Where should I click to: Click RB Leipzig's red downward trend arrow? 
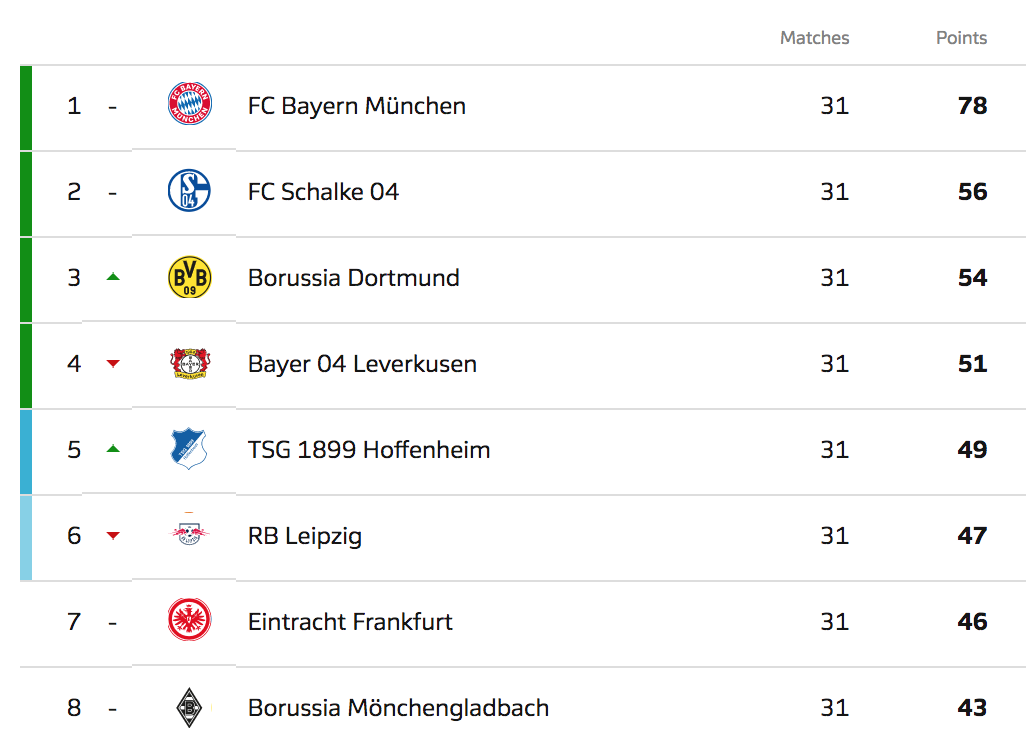pos(113,536)
